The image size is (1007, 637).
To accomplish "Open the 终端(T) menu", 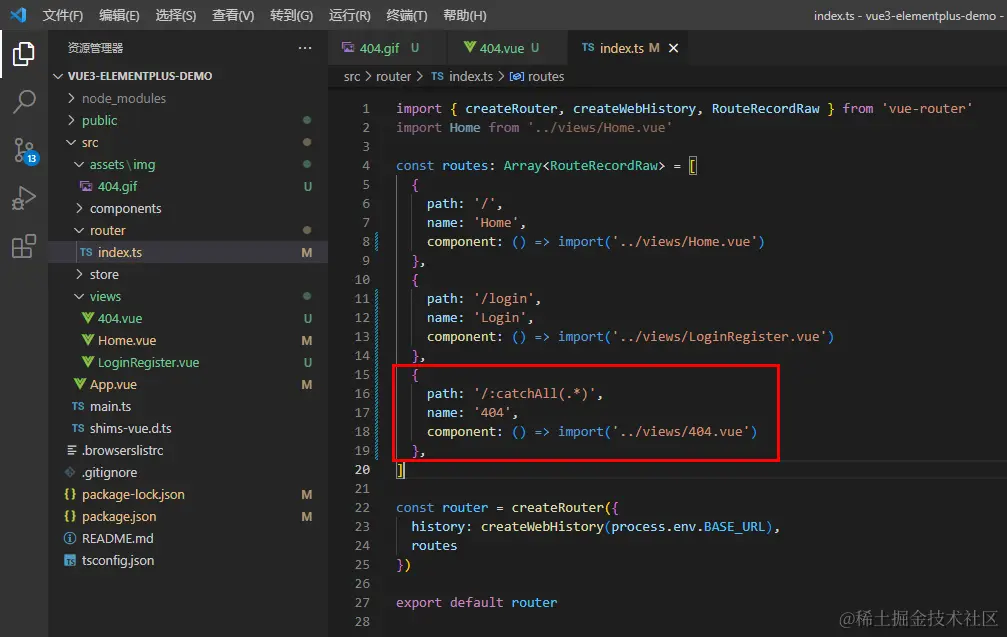I will [x=407, y=15].
